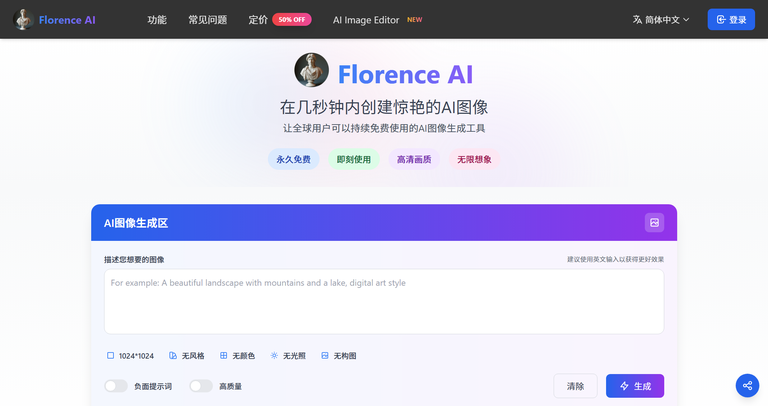768x406 pixels.
Task: Open the 功能 menu item
Action: (157, 19)
